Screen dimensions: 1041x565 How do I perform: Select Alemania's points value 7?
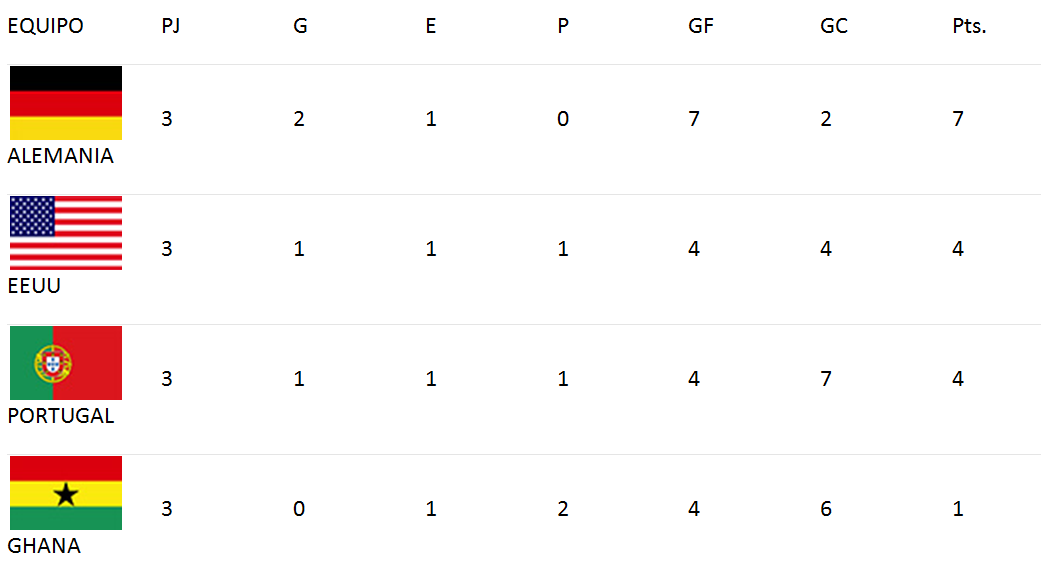point(958,119)
